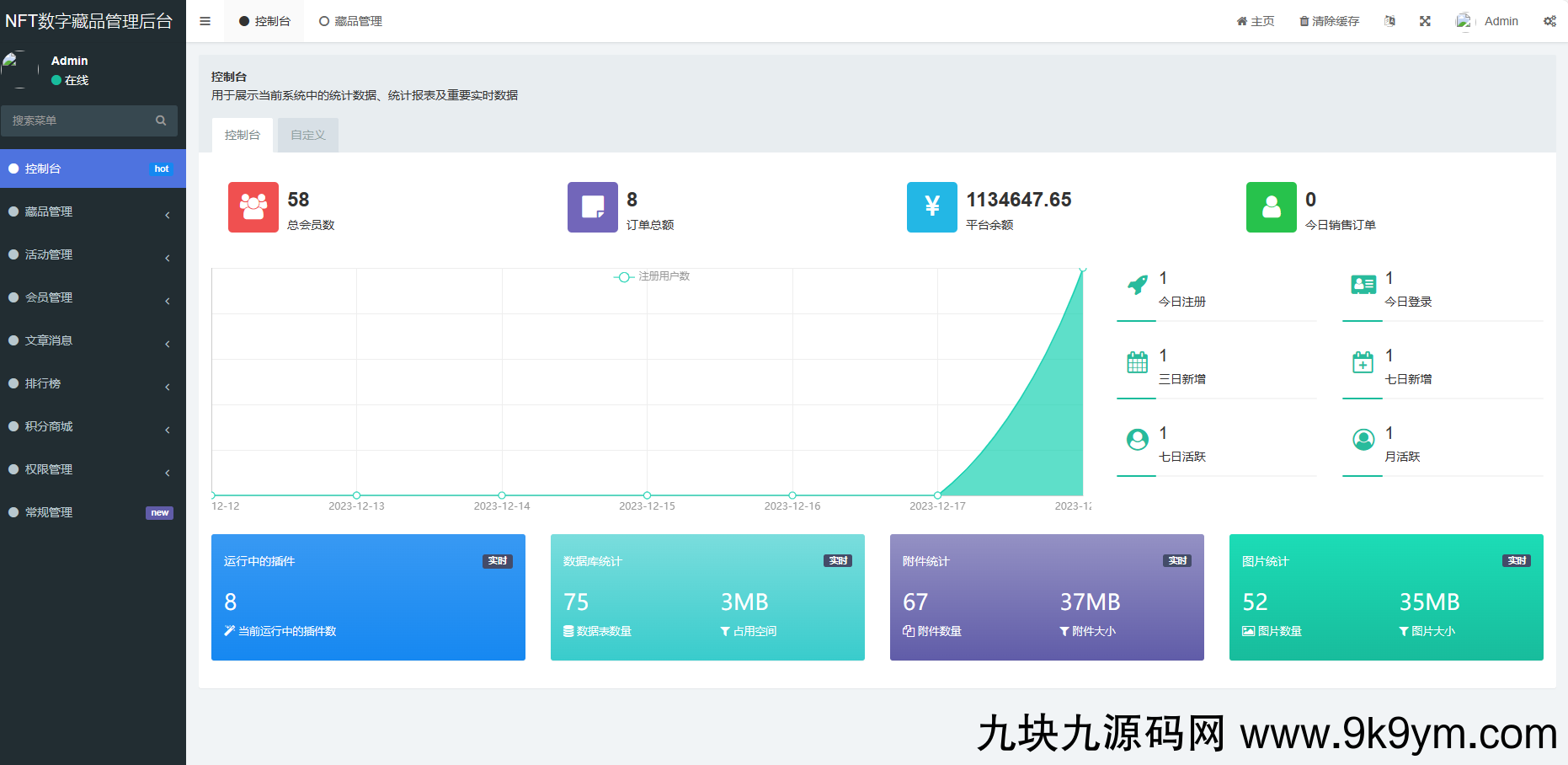The height and width of the screenshot is (765, 1568).
Task: Go to 主页 home link
Action: (x=1256, y=21)
